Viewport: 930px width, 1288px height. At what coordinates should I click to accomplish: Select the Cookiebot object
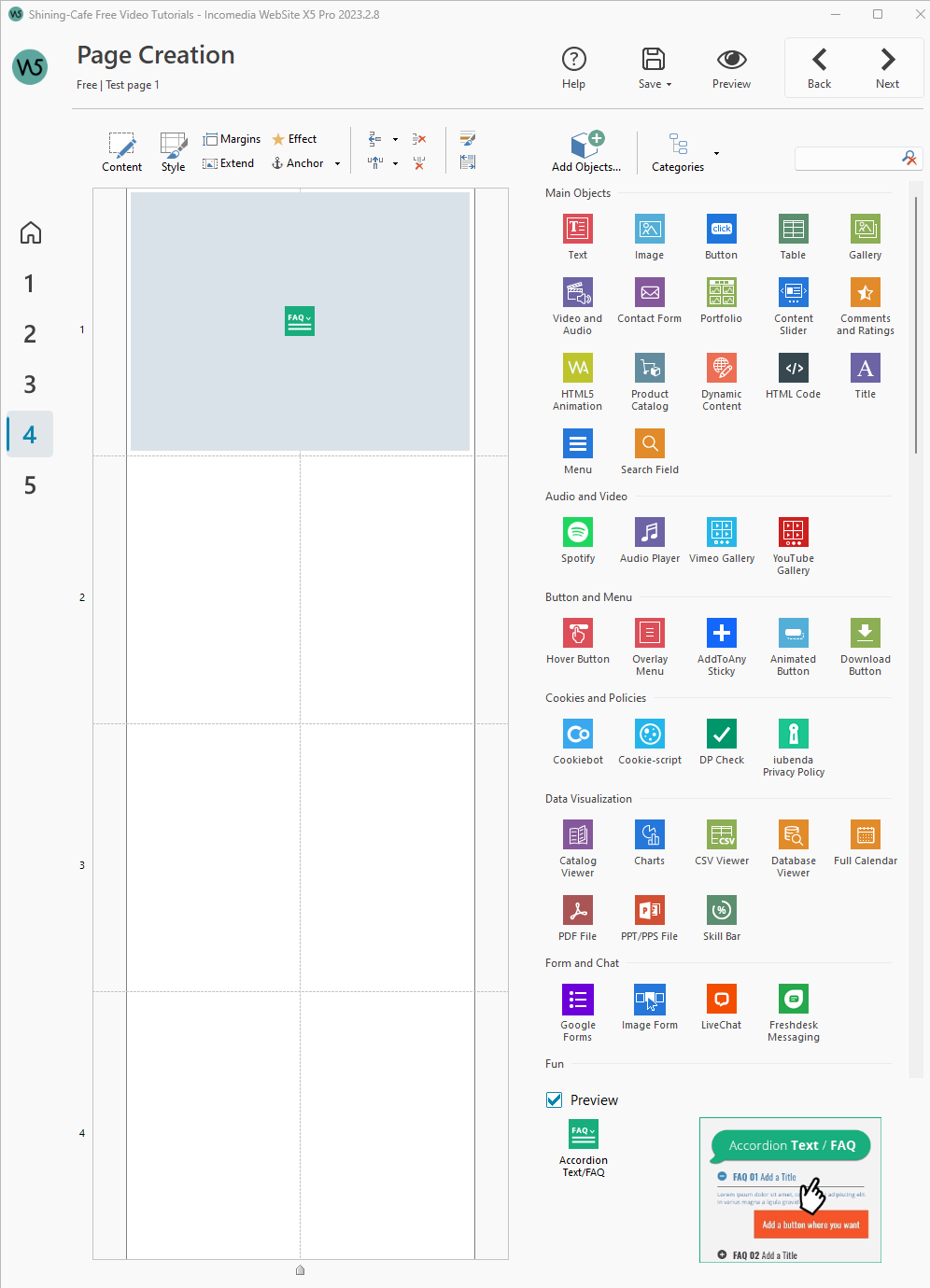tap(577, 734)
